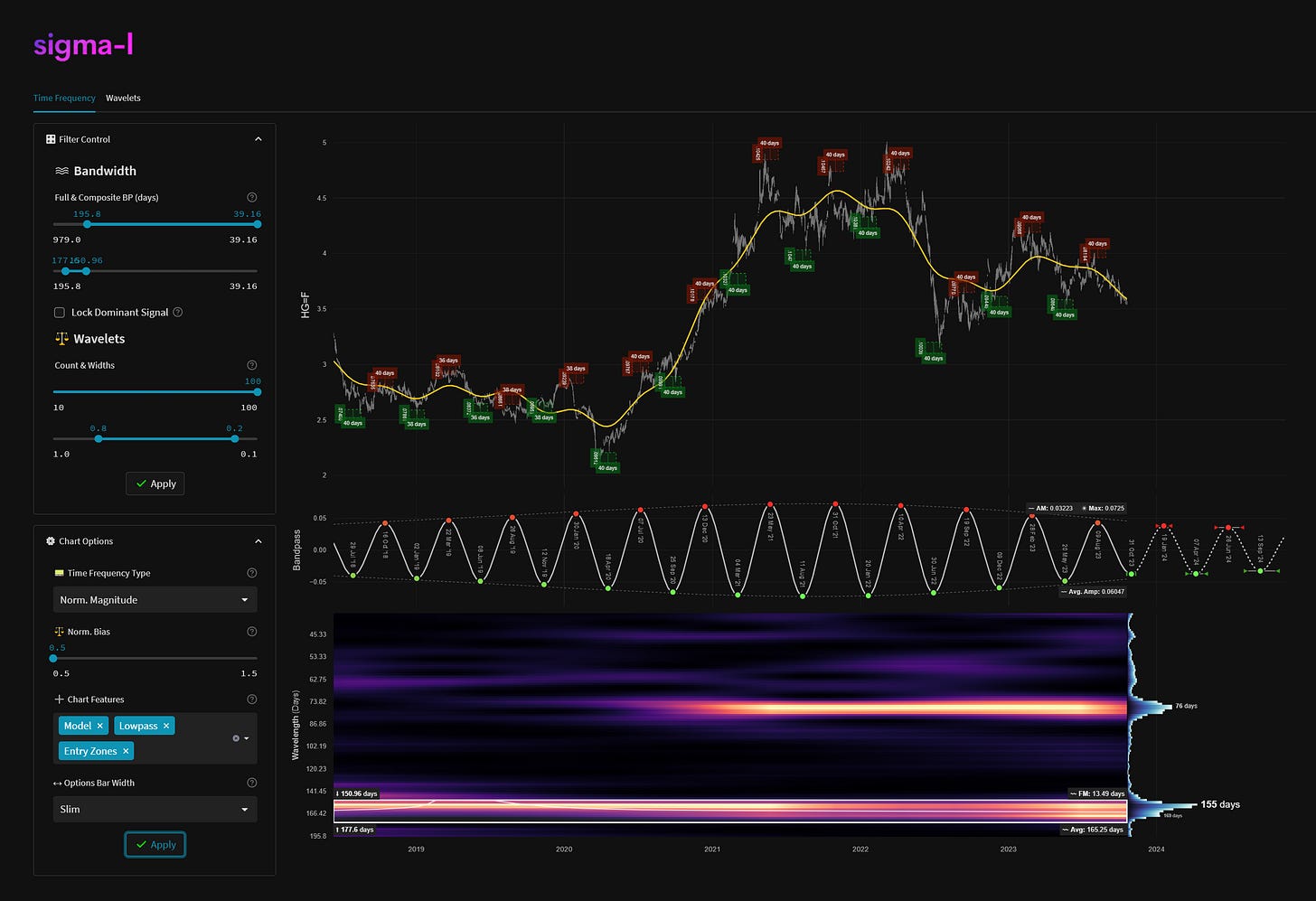This screenshot has width=1316, height=901.
Task: Click the HG=F axis title
Action: (x=305, y=304)
